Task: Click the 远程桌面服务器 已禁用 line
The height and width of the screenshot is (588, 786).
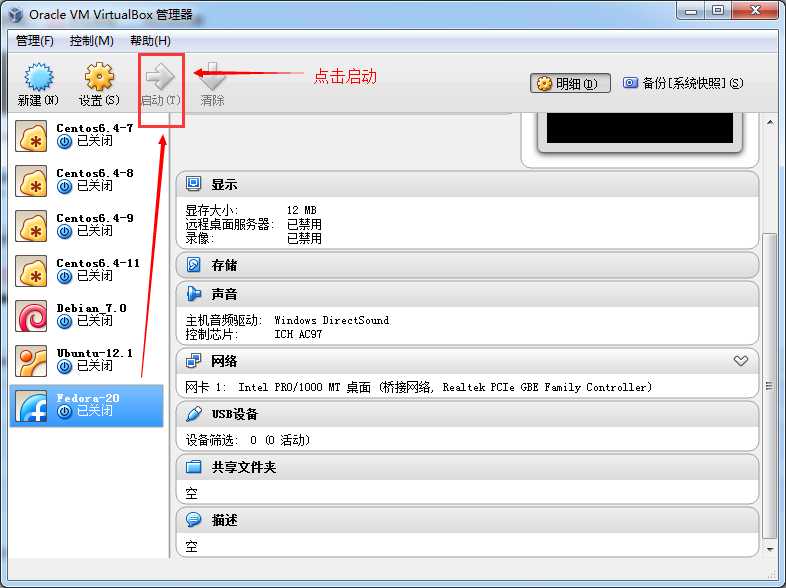Action: [x=253, y=224]
